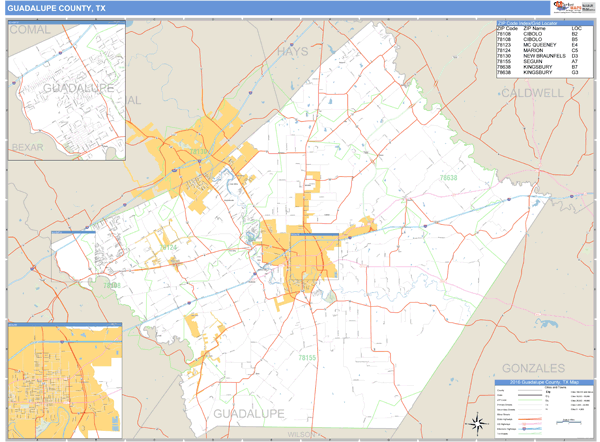Click the Interstate Highways blue line sample

coord(530,429)
